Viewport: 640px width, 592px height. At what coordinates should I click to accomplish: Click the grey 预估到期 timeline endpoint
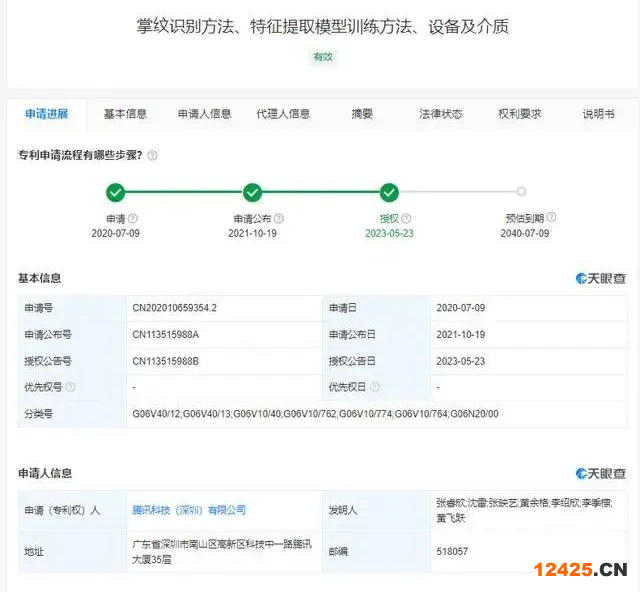pos(521,192)
